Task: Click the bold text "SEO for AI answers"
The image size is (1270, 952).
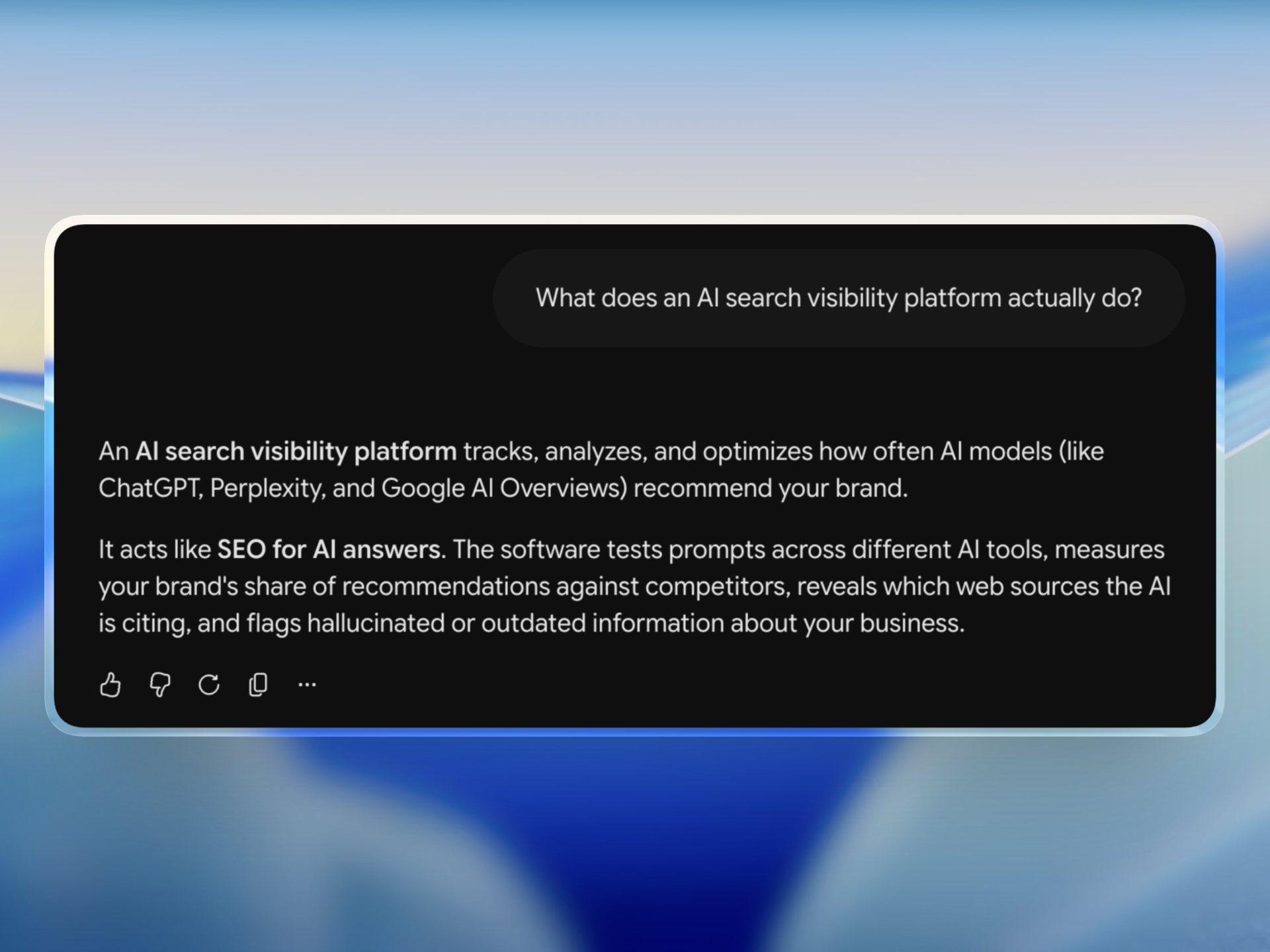Action: 329,549
